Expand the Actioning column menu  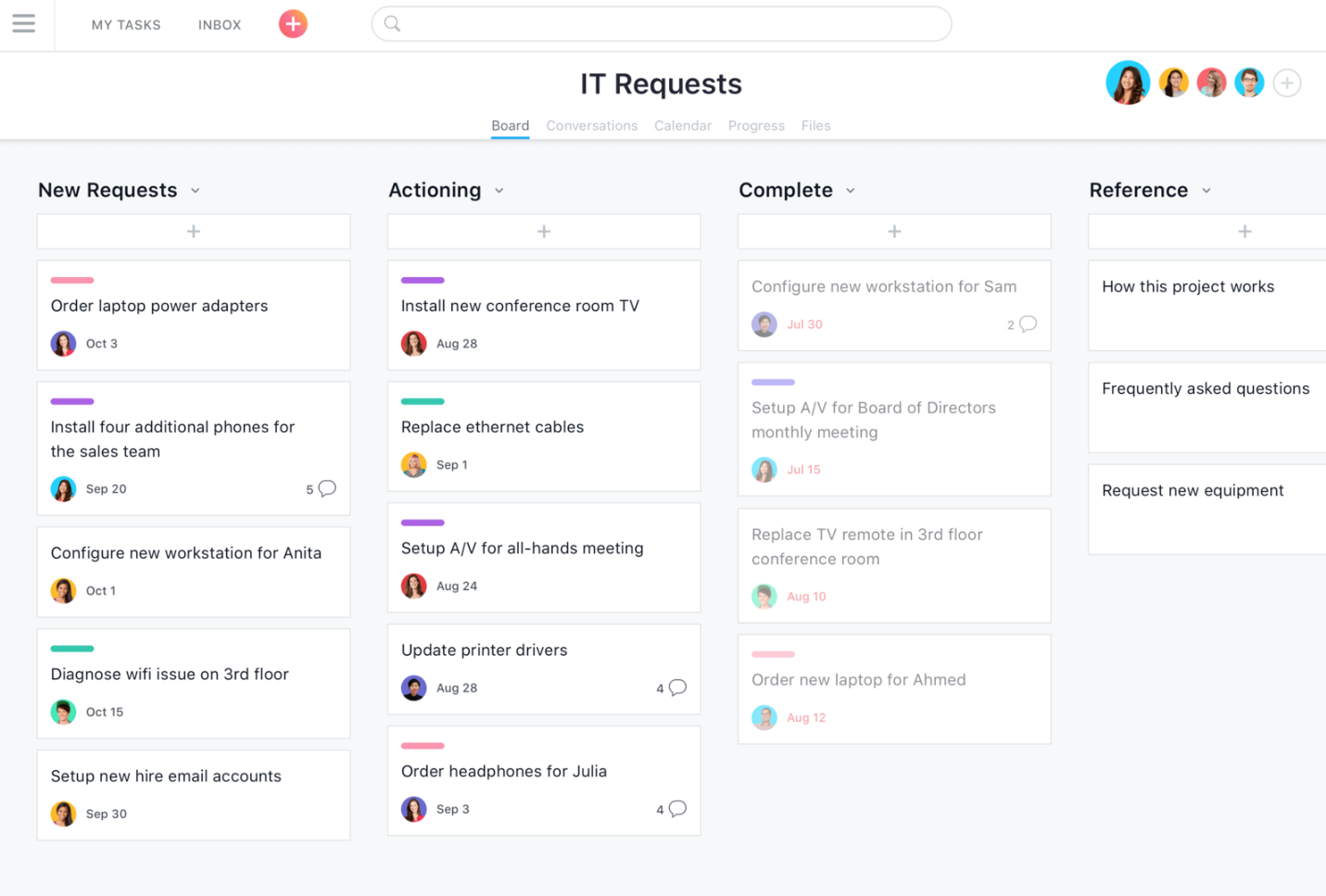point(499,190)
